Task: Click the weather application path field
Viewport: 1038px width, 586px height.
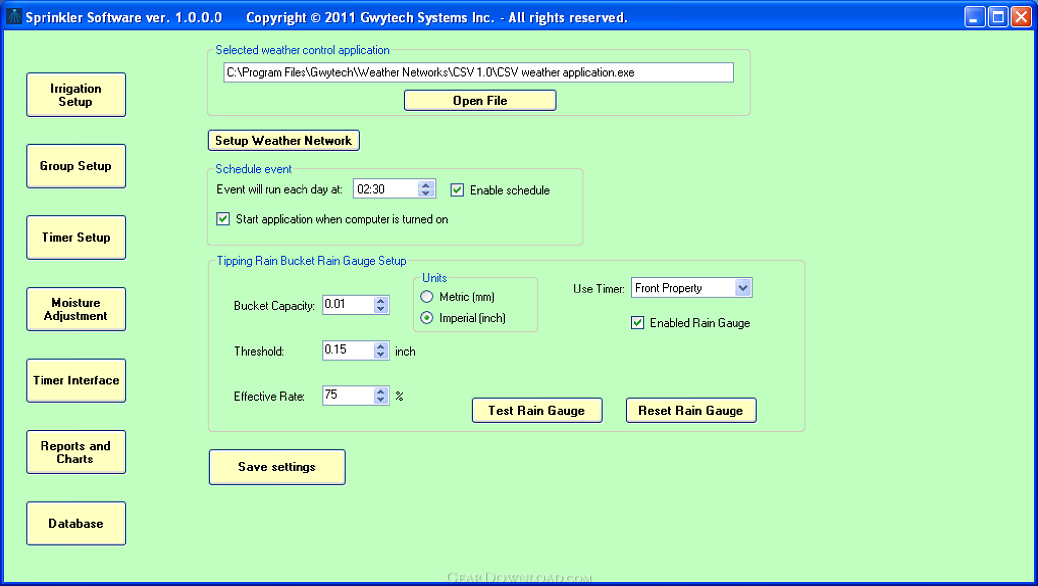Action: (479, 73)
